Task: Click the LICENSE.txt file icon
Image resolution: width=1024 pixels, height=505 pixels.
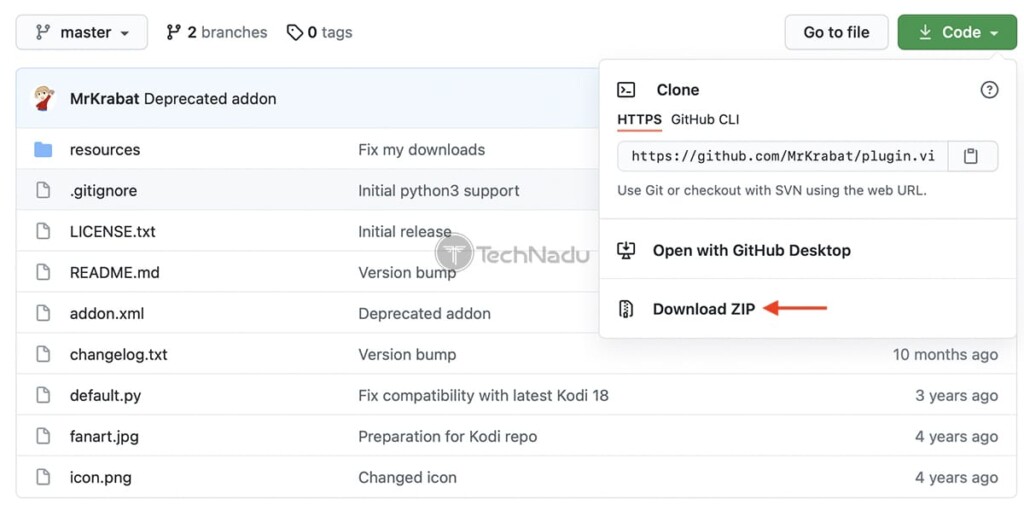Action: [x=43, y=231]
